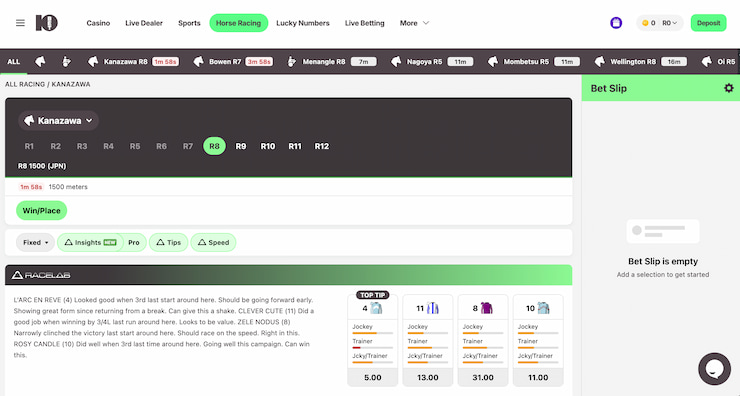Click jockey silks for runner 8
Viewport: 740px width, 396px height.
coord(487,308)
